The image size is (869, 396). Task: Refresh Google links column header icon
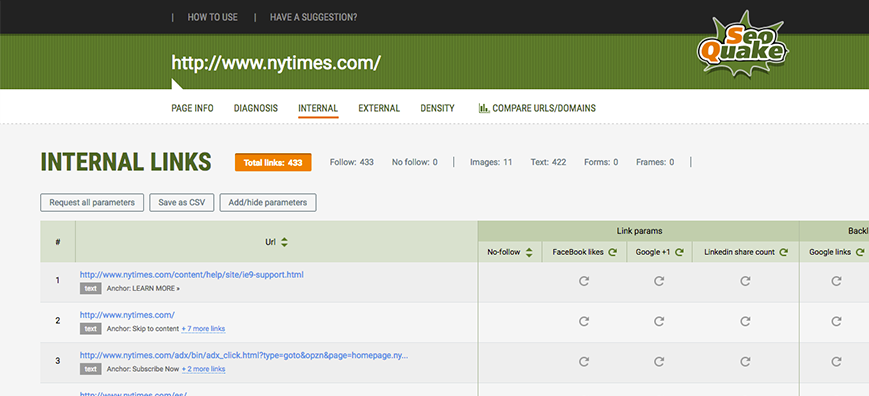point(860,253)
